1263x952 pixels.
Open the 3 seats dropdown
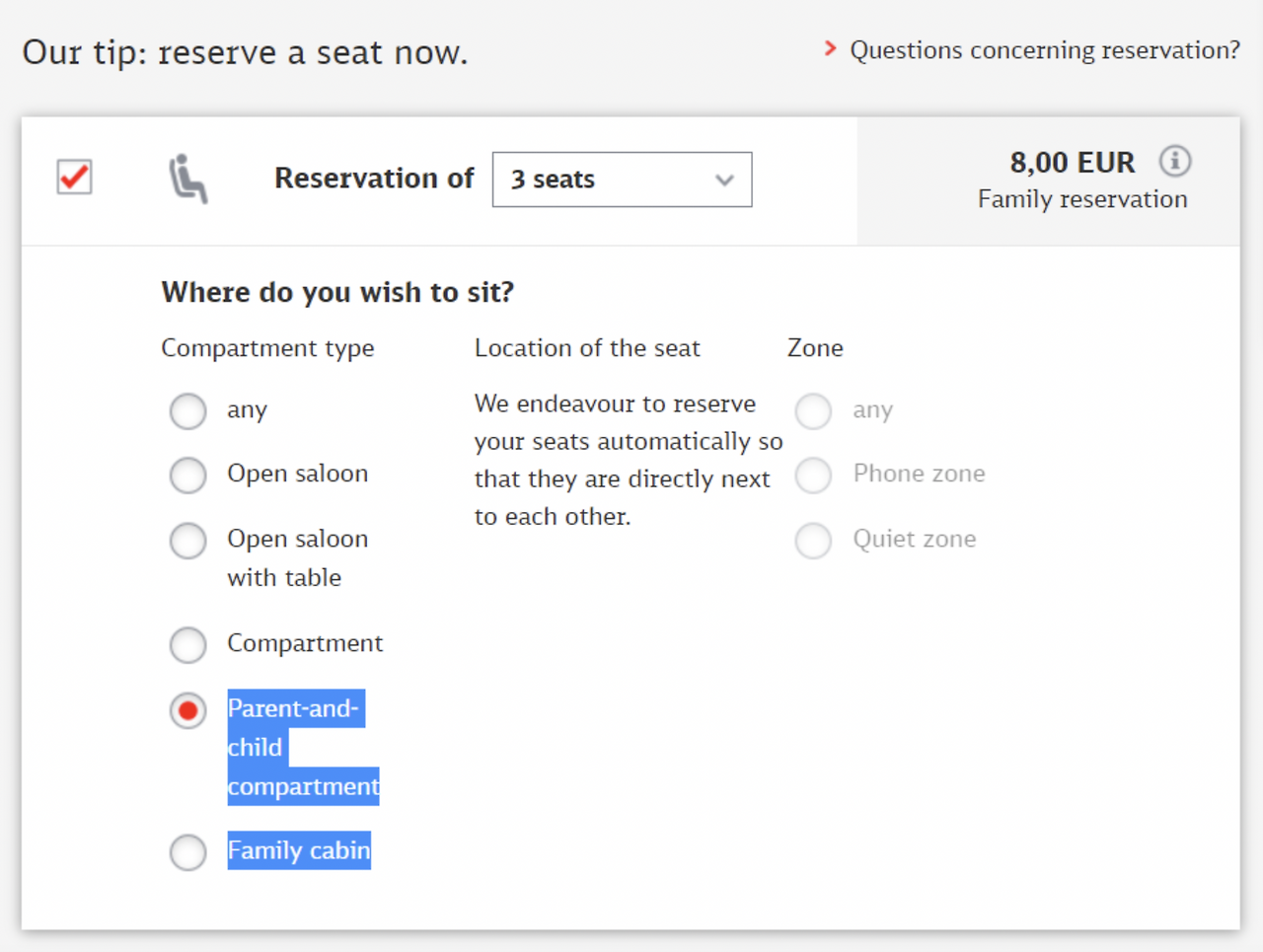tap(622, 180)
